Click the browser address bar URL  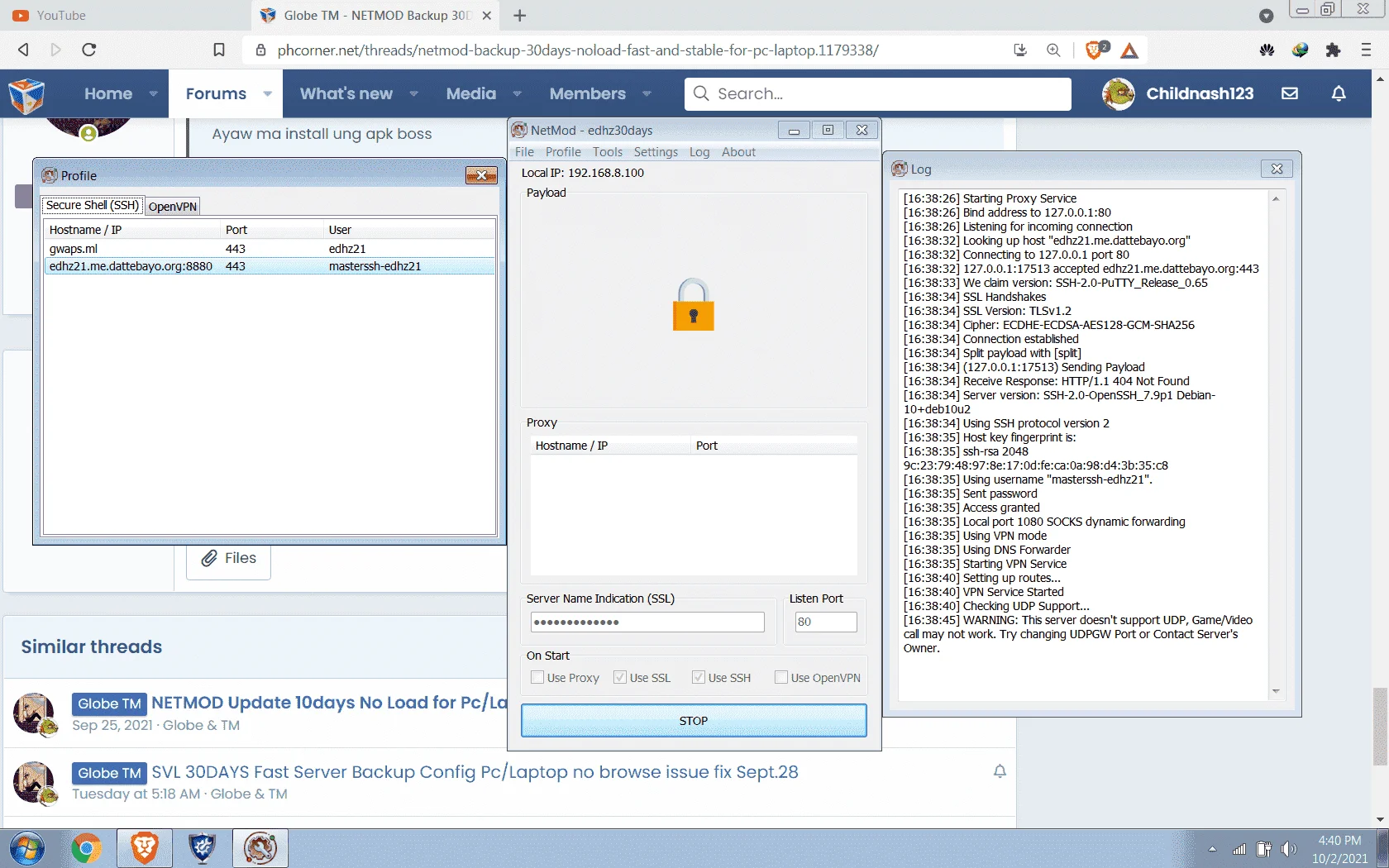click(578, 50)
